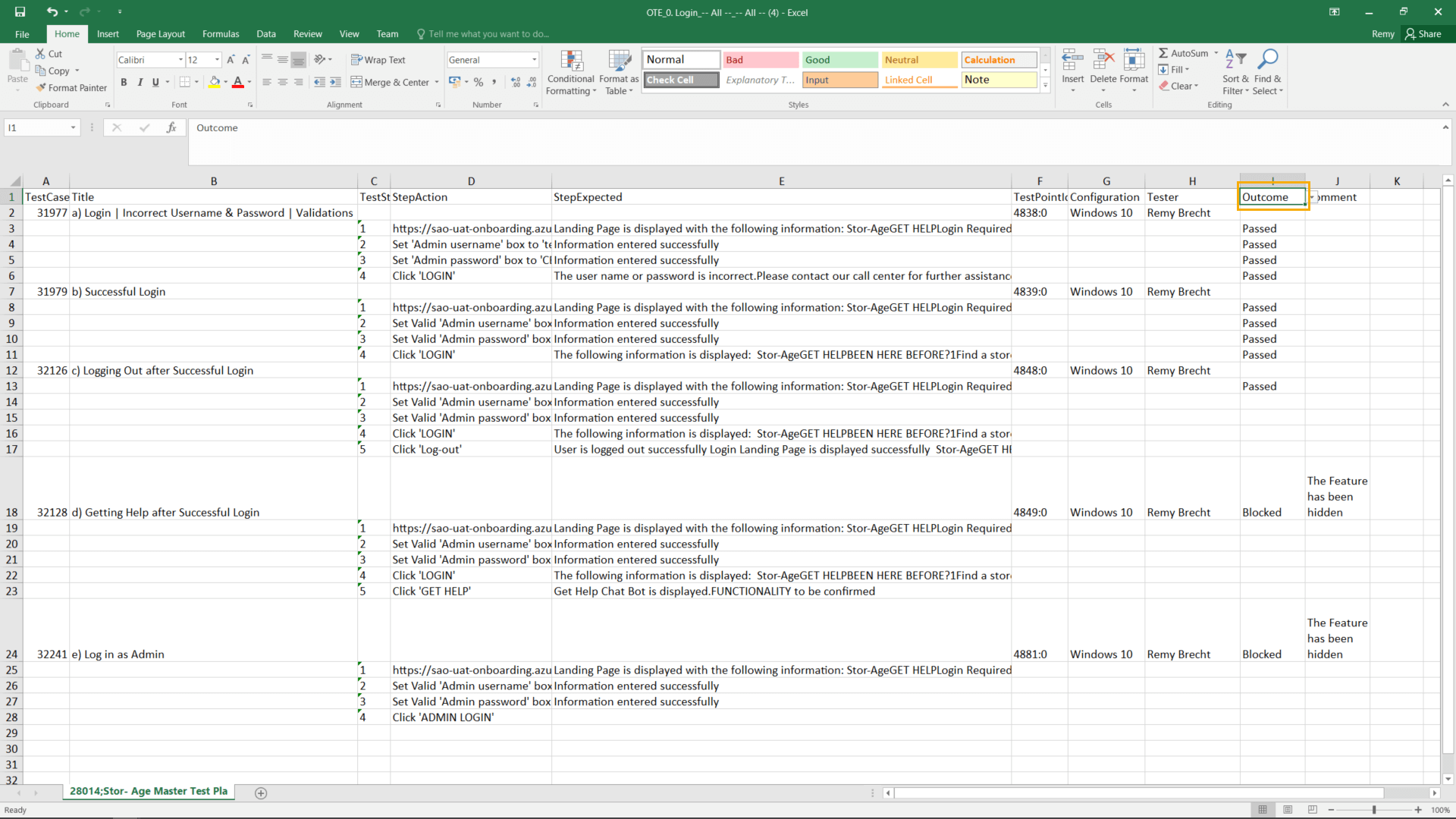Screen dimensions: 1456x819
Task: Click the Share button
Action: click(1423, 34)
